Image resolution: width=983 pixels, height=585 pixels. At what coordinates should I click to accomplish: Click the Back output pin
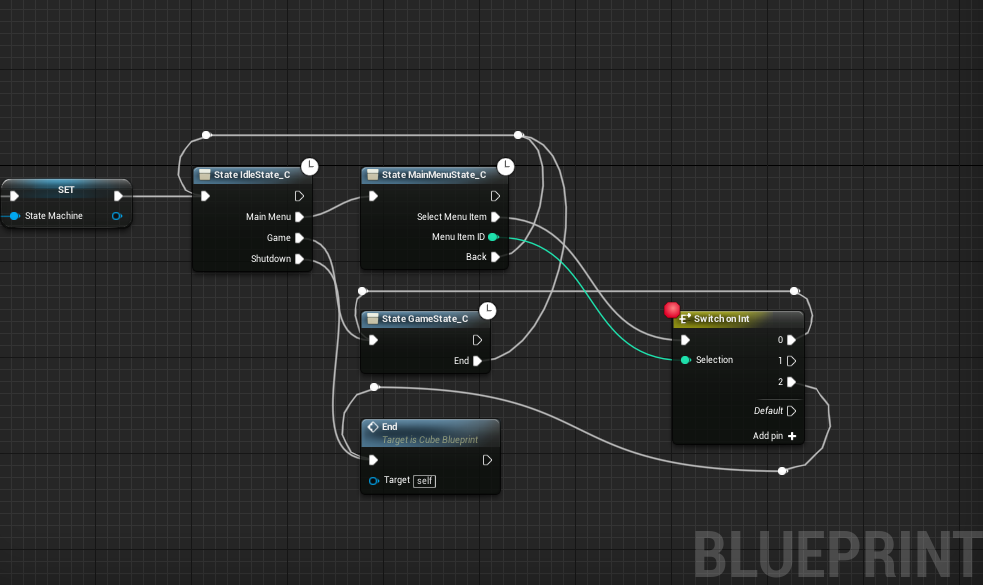[x=495, y=257]
